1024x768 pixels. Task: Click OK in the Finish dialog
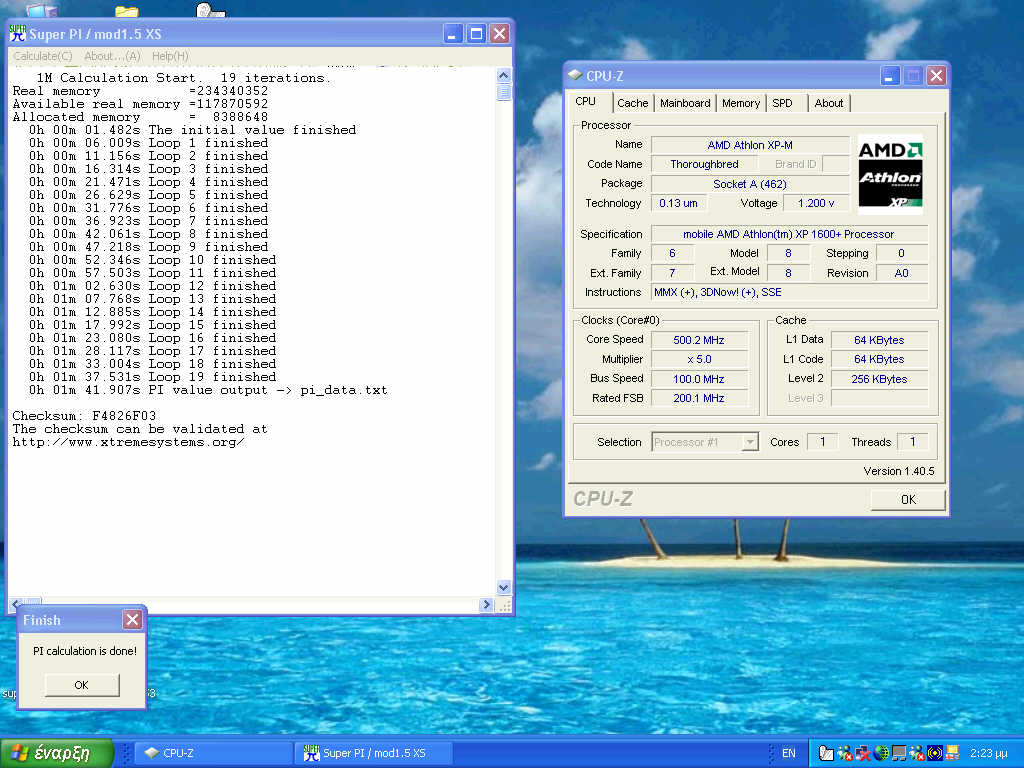pos(82,685)
